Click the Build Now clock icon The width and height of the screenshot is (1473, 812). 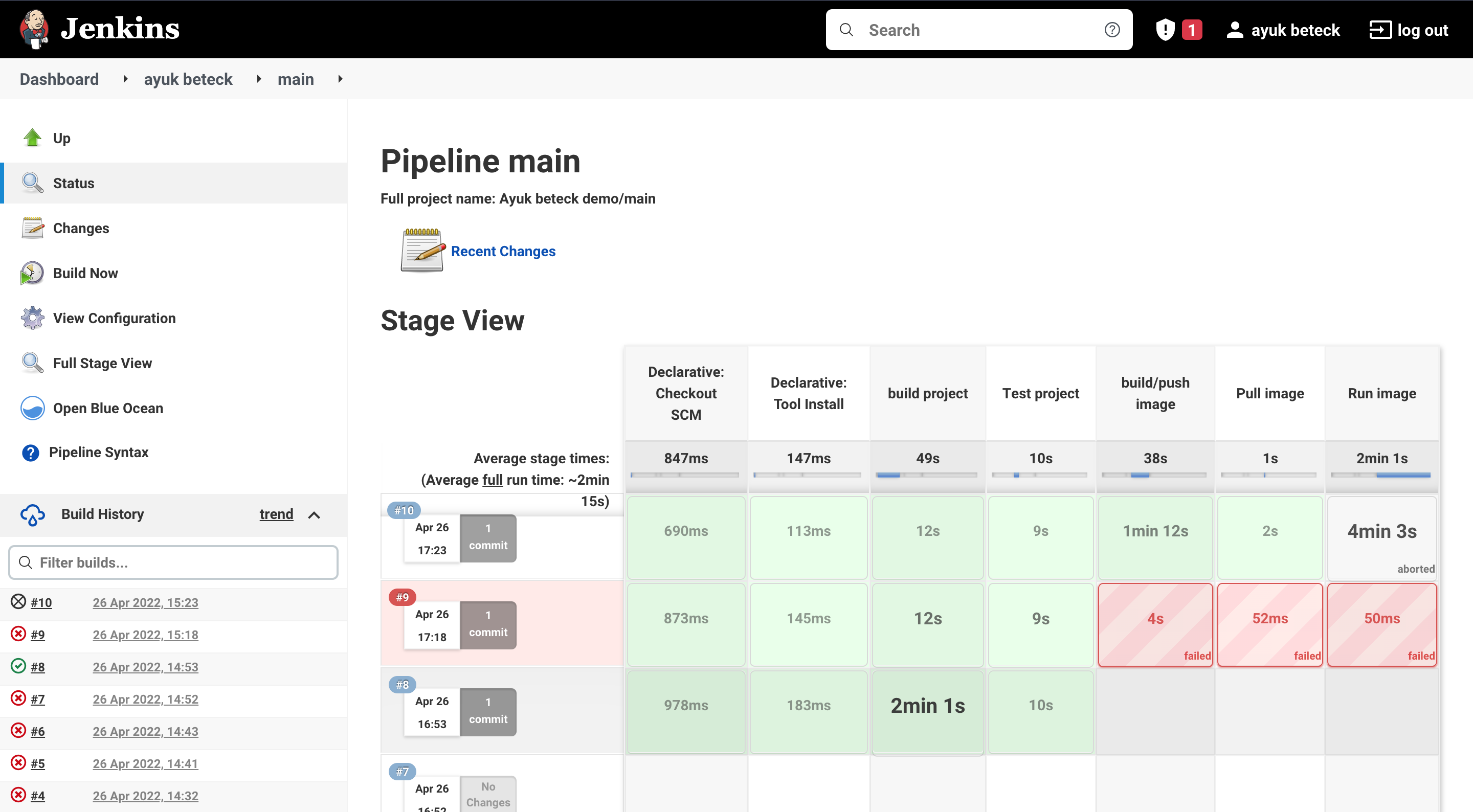click(x=32, y=274)
